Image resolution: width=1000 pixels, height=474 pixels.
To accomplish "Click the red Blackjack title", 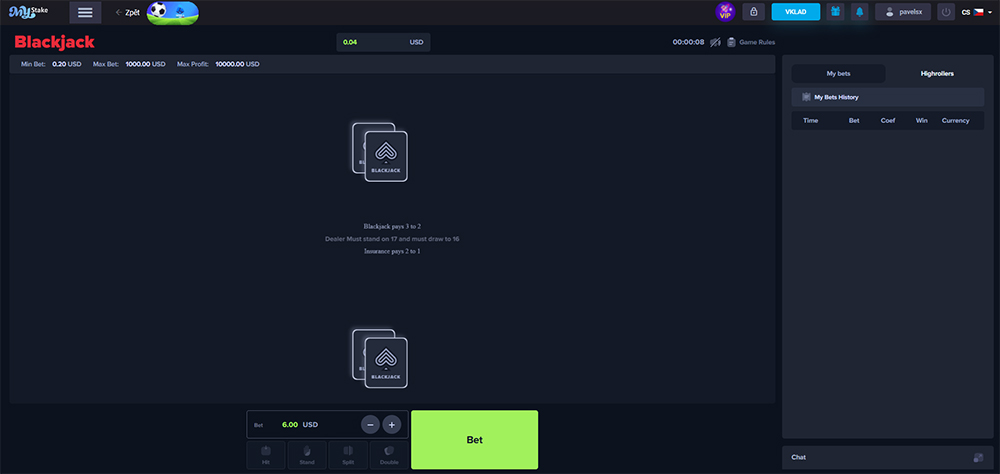I will click(x=55, y=42).
